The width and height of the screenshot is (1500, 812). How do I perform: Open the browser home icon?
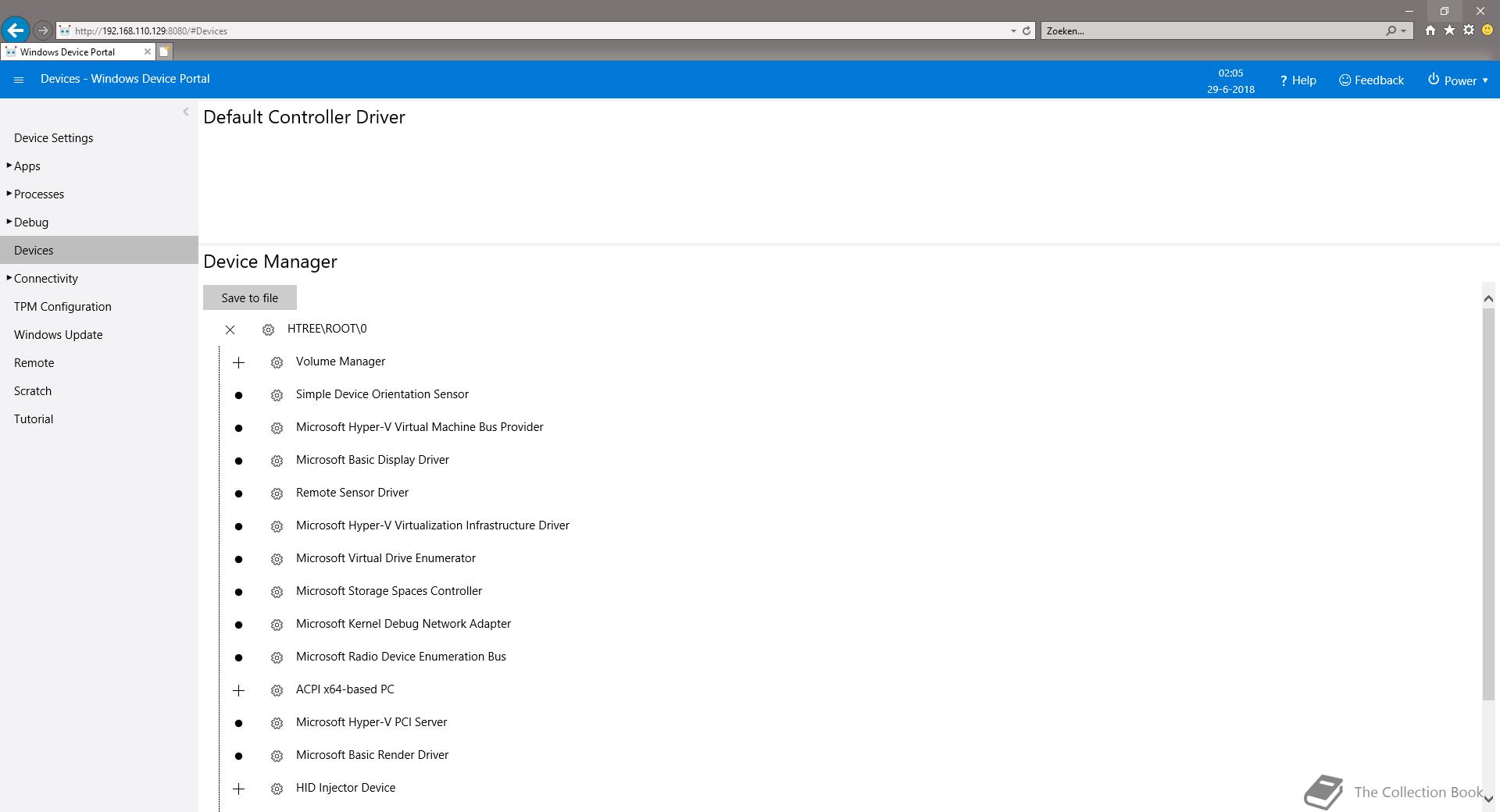click(1430, 30)
